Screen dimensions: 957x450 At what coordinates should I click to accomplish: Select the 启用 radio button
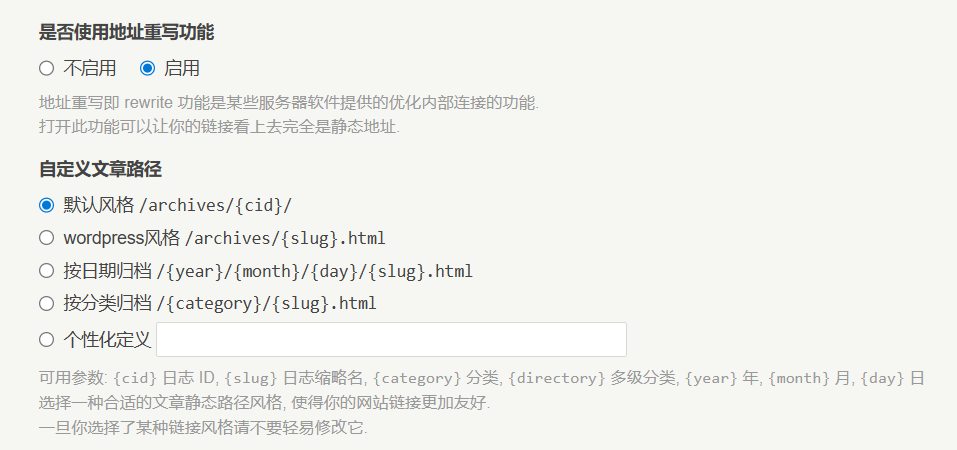(x=148, y=69)
